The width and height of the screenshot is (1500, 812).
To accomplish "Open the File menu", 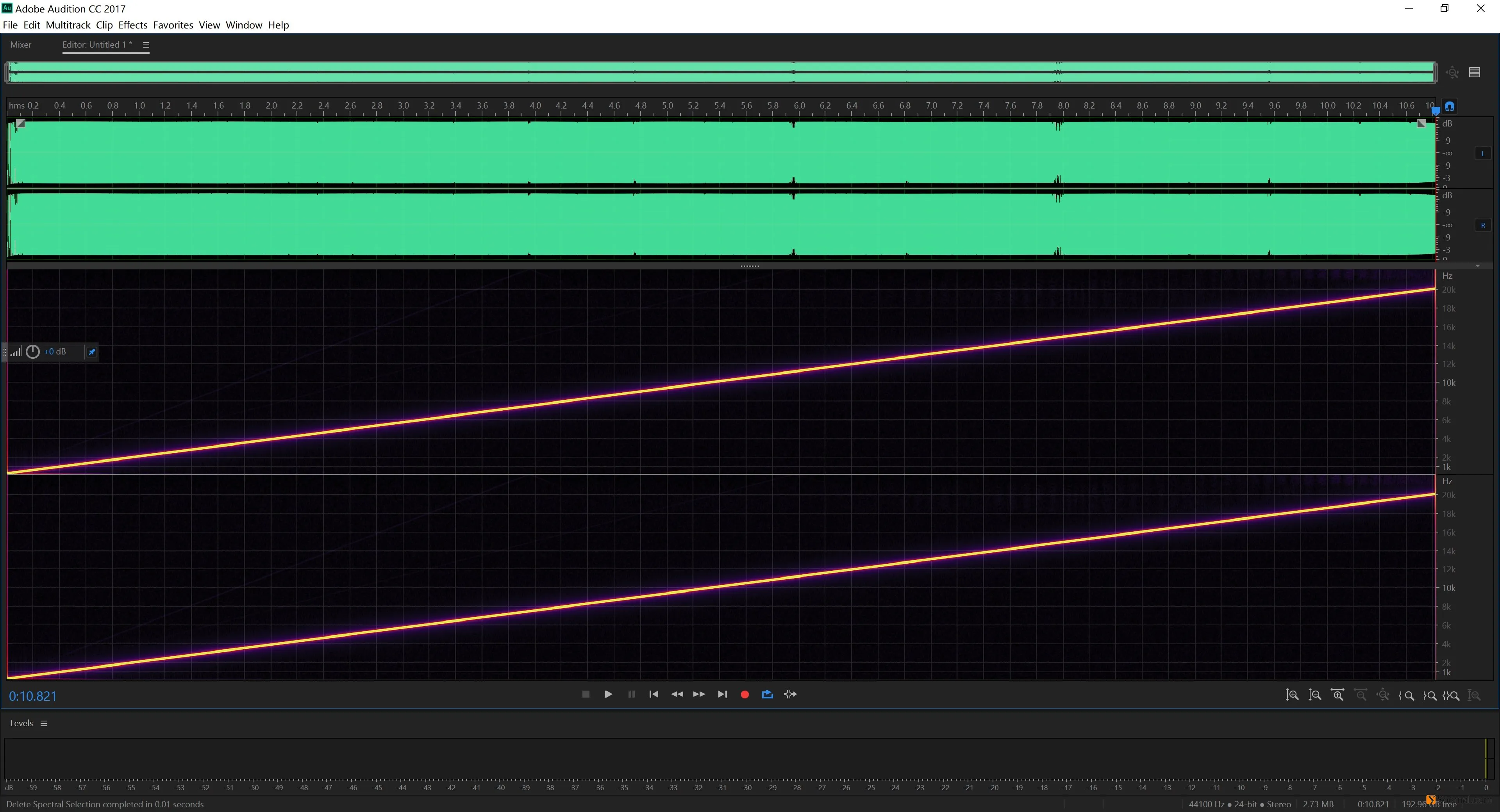I will [10, 25].
